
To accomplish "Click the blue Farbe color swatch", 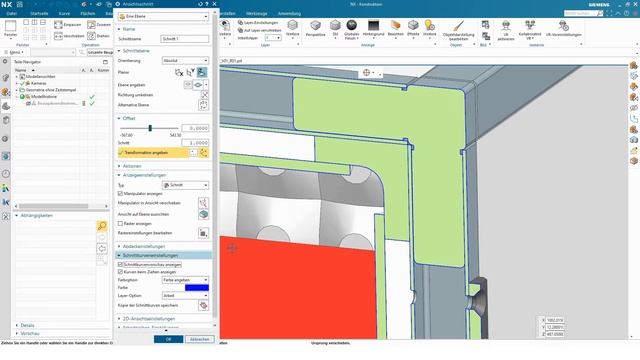I will point(197,288).
